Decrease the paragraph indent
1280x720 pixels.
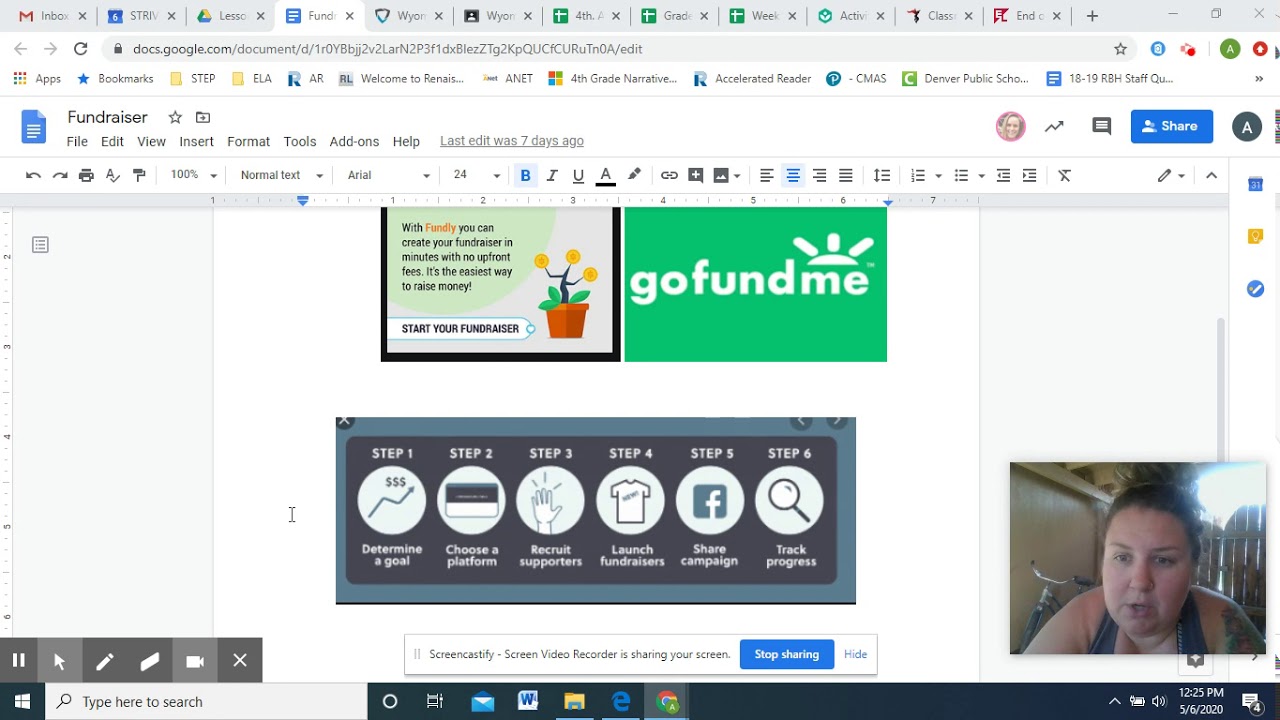1003,175
